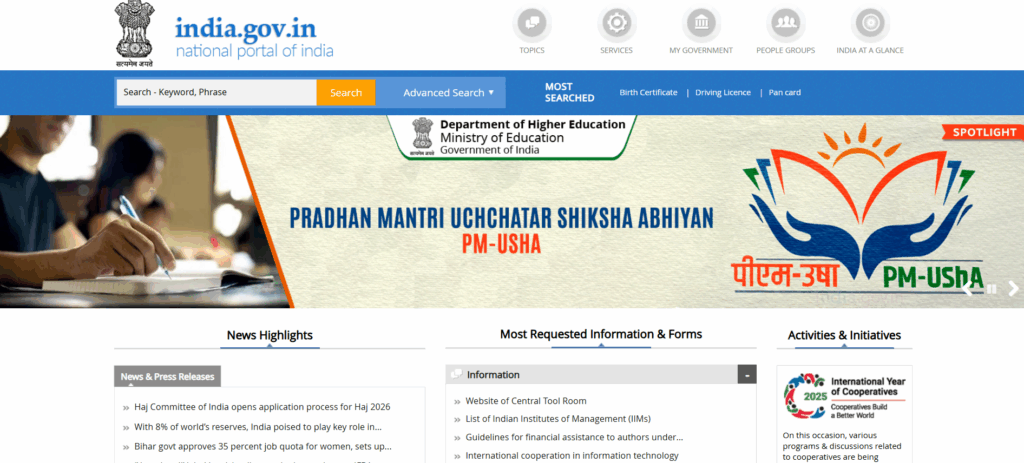Open the Bihar govt job quota news item
The width and height of the screenshot is (1024, 463).
click(x=263, y=447)
